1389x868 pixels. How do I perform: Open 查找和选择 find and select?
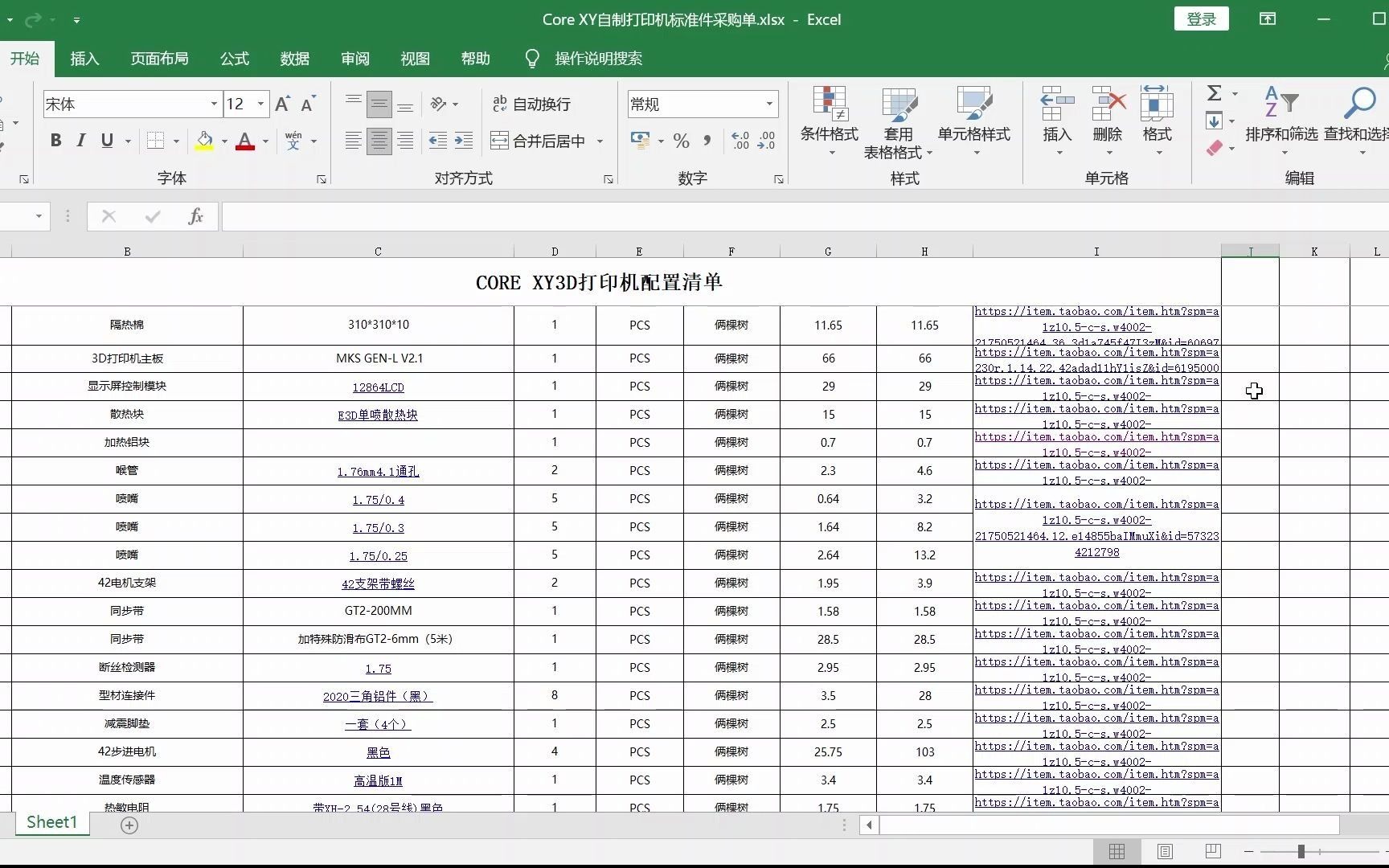click(x=1357, y=121)
